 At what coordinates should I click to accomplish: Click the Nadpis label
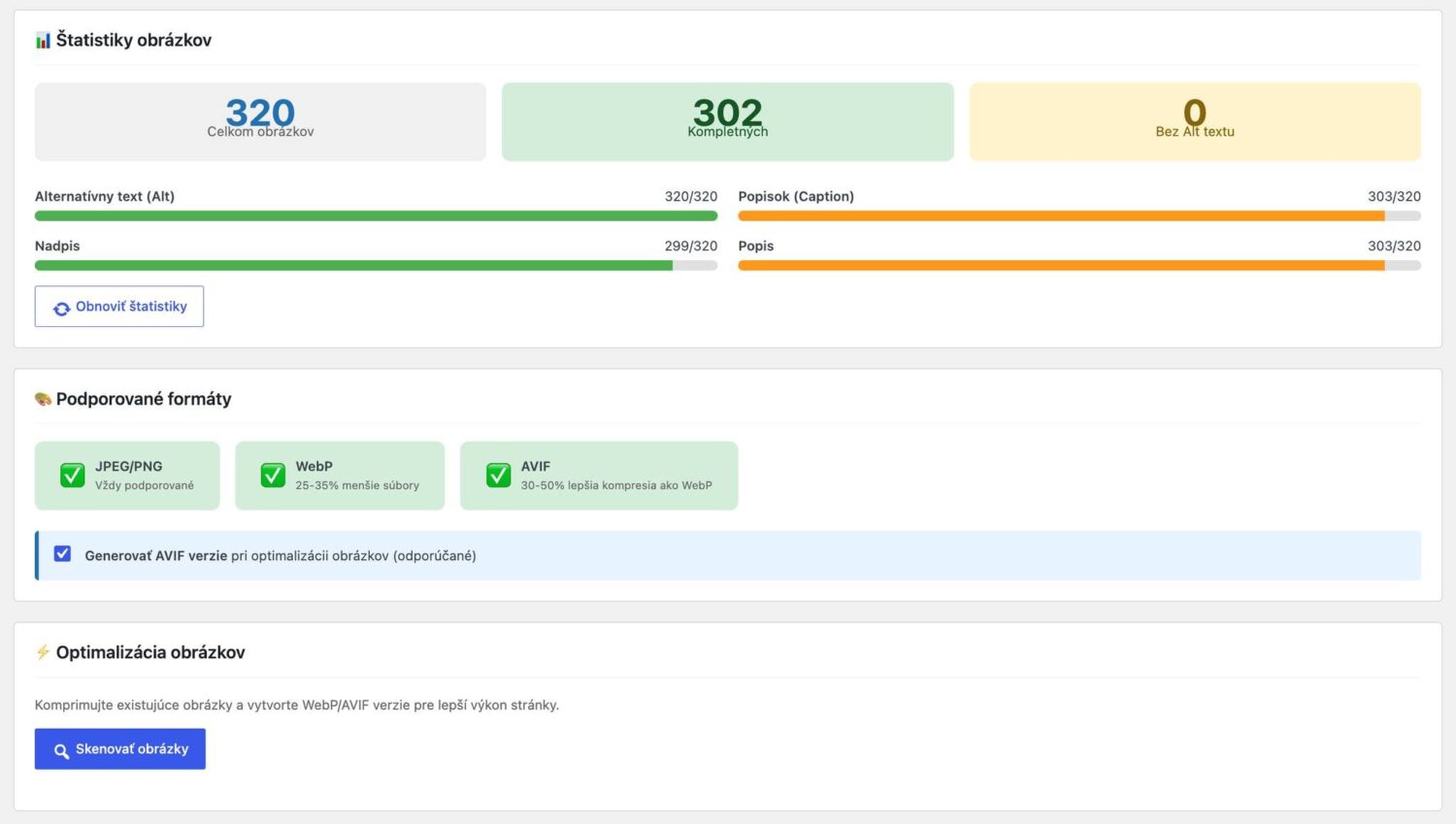click(x=57, y=246)
